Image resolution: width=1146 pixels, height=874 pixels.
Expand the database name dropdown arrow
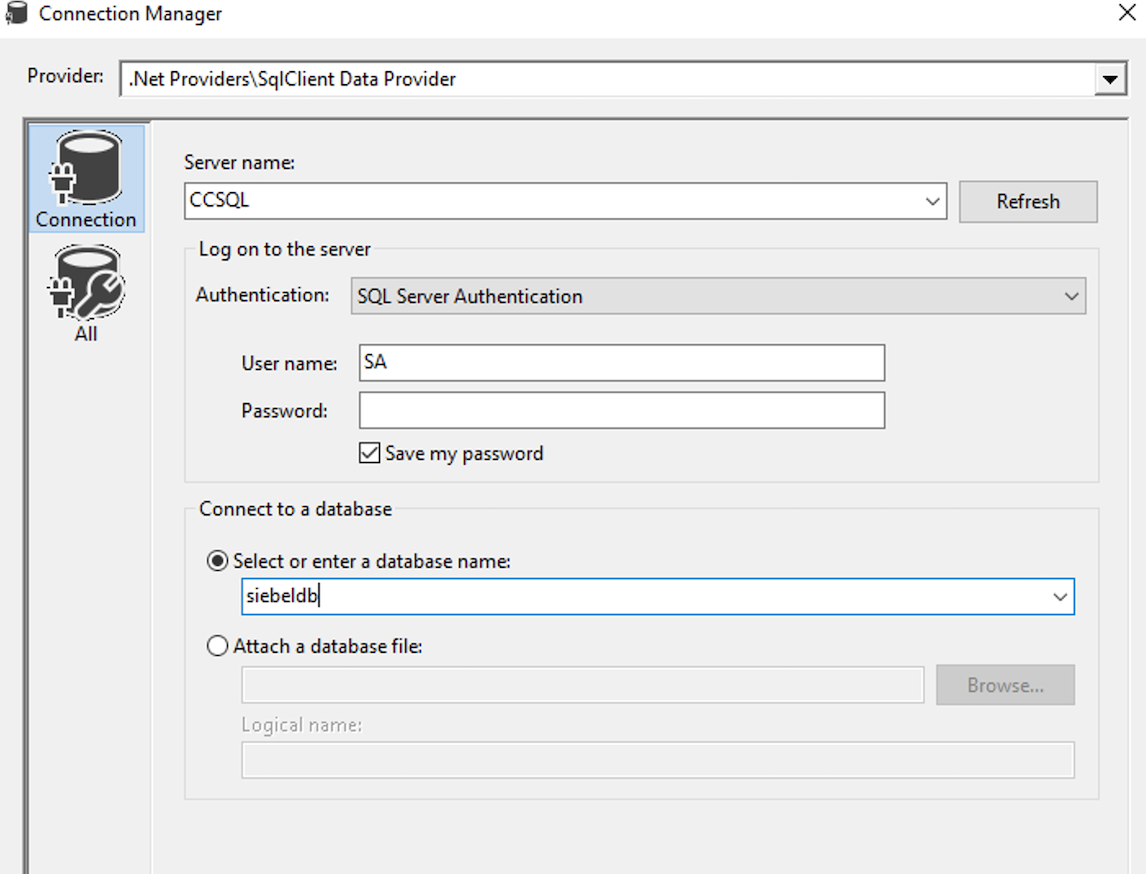[1060, 597]
